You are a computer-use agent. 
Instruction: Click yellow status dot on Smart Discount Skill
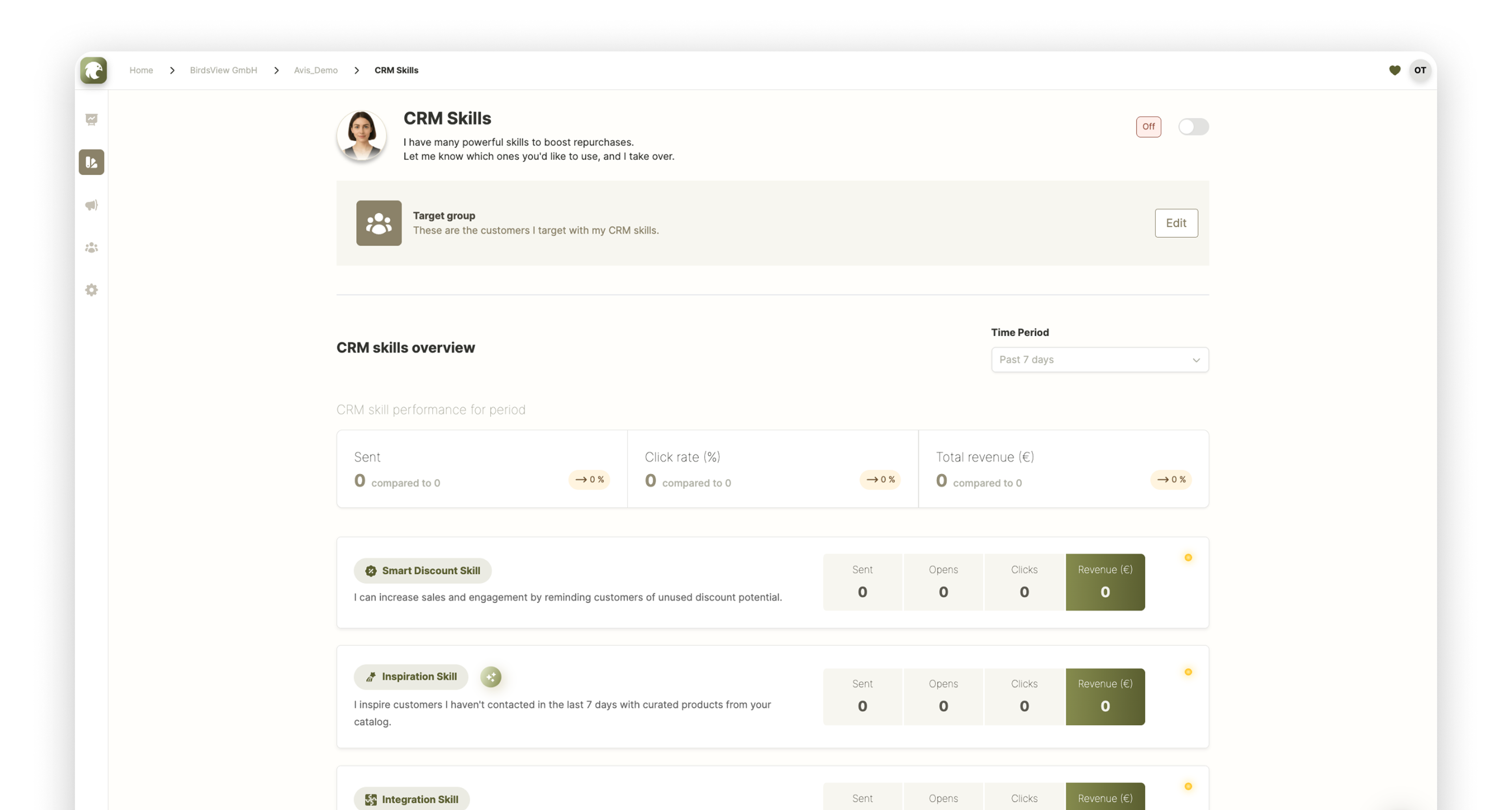(x=1188, y=557)
